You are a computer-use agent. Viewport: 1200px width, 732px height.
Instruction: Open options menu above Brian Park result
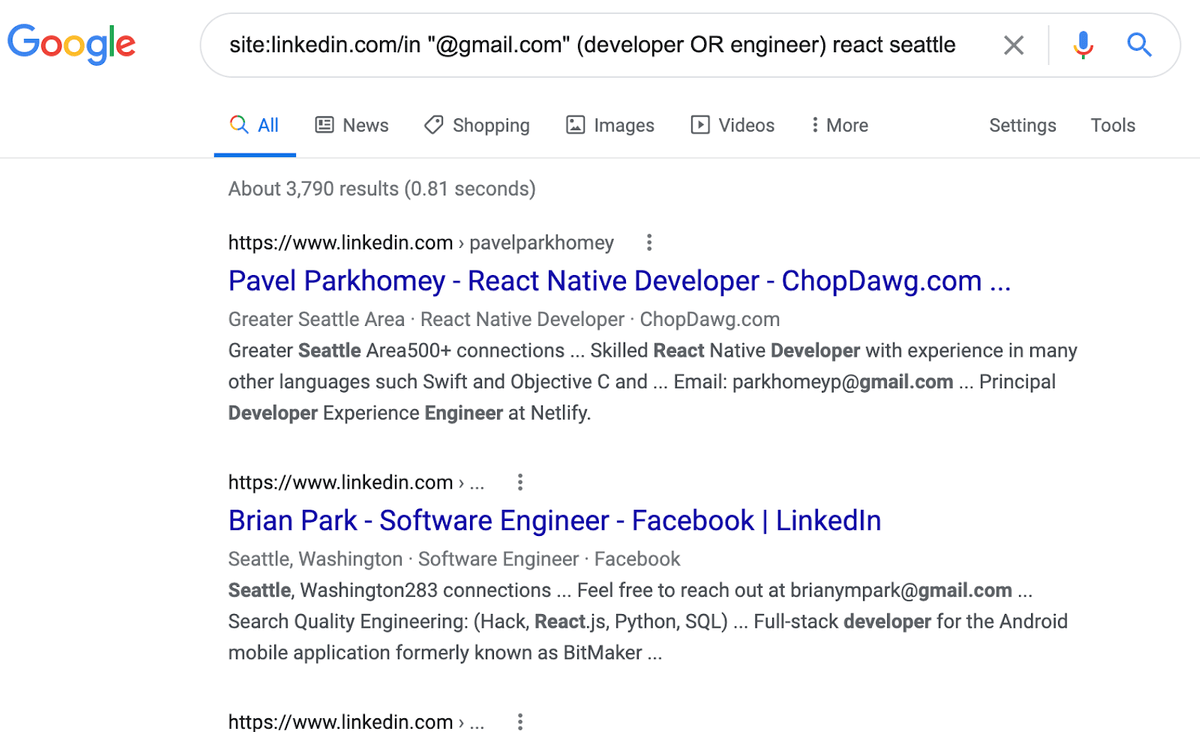520,482
